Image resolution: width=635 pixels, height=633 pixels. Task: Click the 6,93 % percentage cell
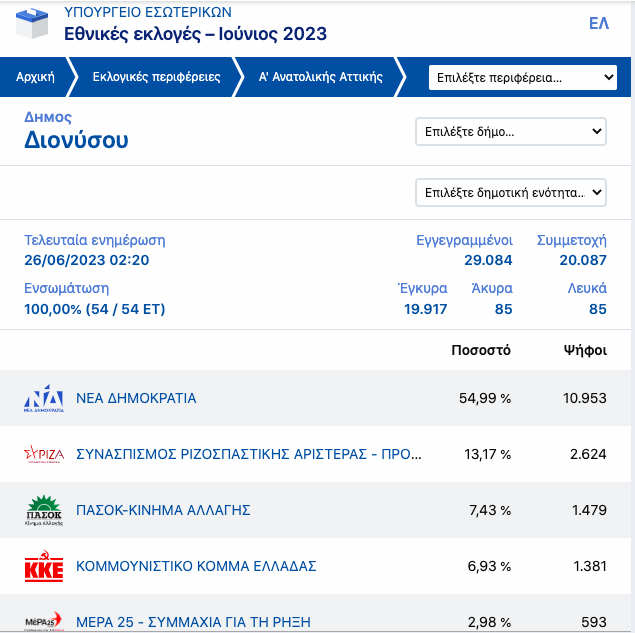pos(489,566)
